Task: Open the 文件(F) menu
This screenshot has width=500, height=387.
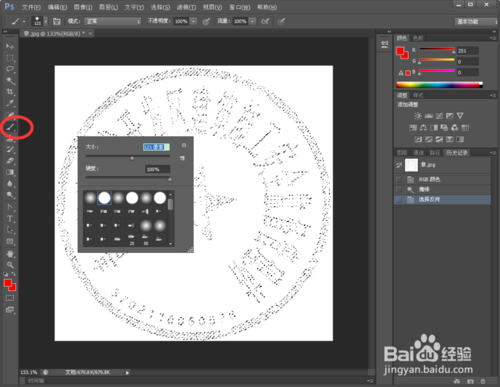Action: pos(31,7)
